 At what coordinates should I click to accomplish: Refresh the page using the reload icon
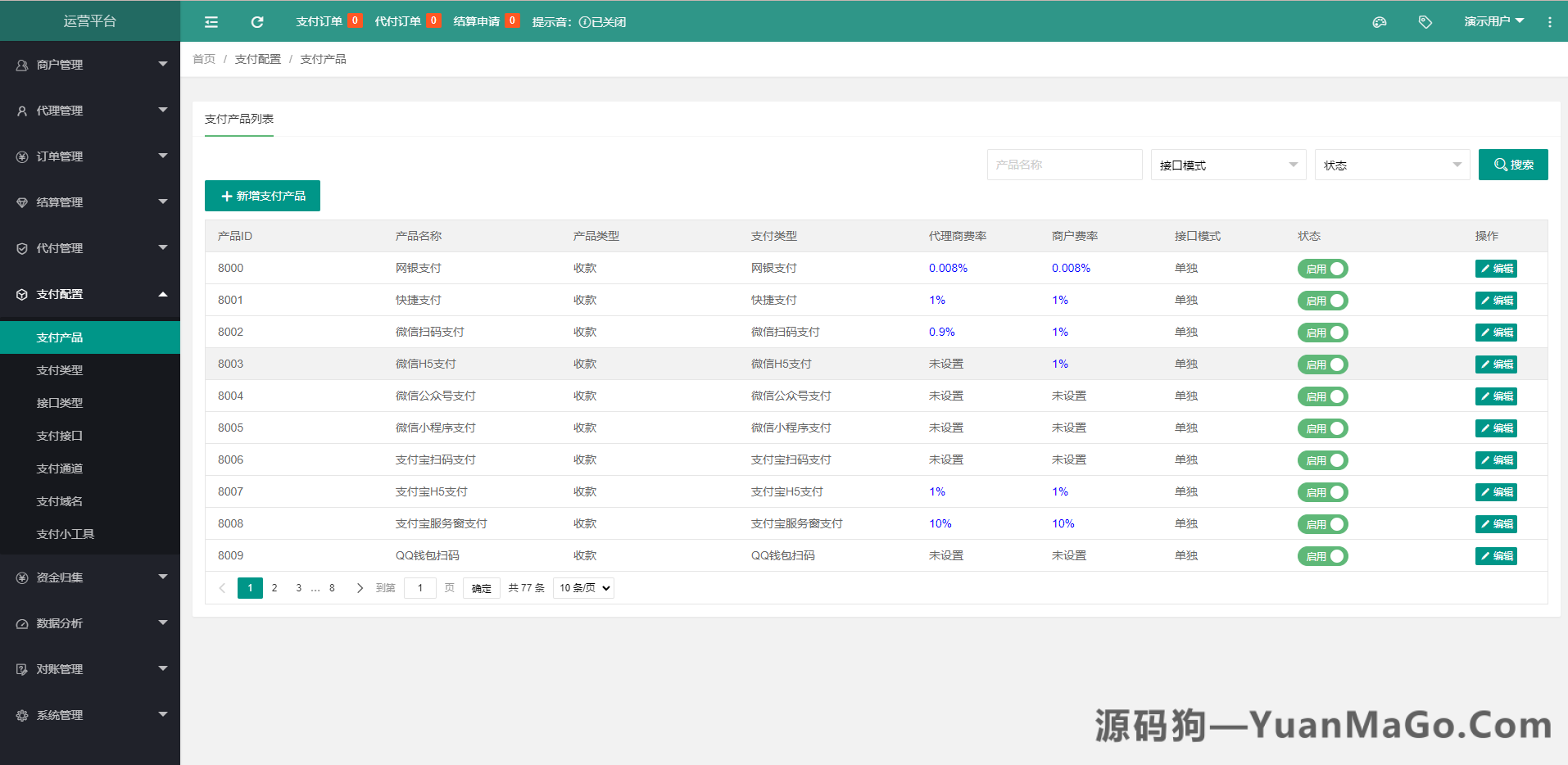(256, 21)
